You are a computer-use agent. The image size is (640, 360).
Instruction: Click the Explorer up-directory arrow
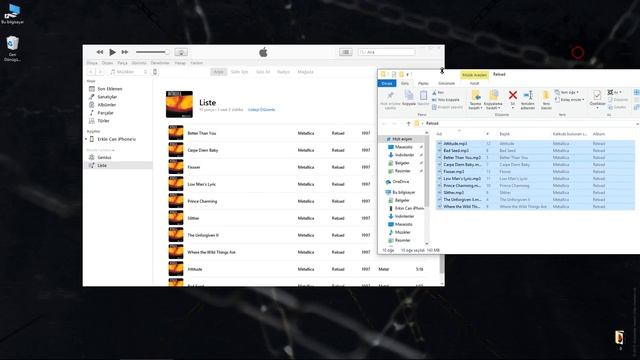409,123
